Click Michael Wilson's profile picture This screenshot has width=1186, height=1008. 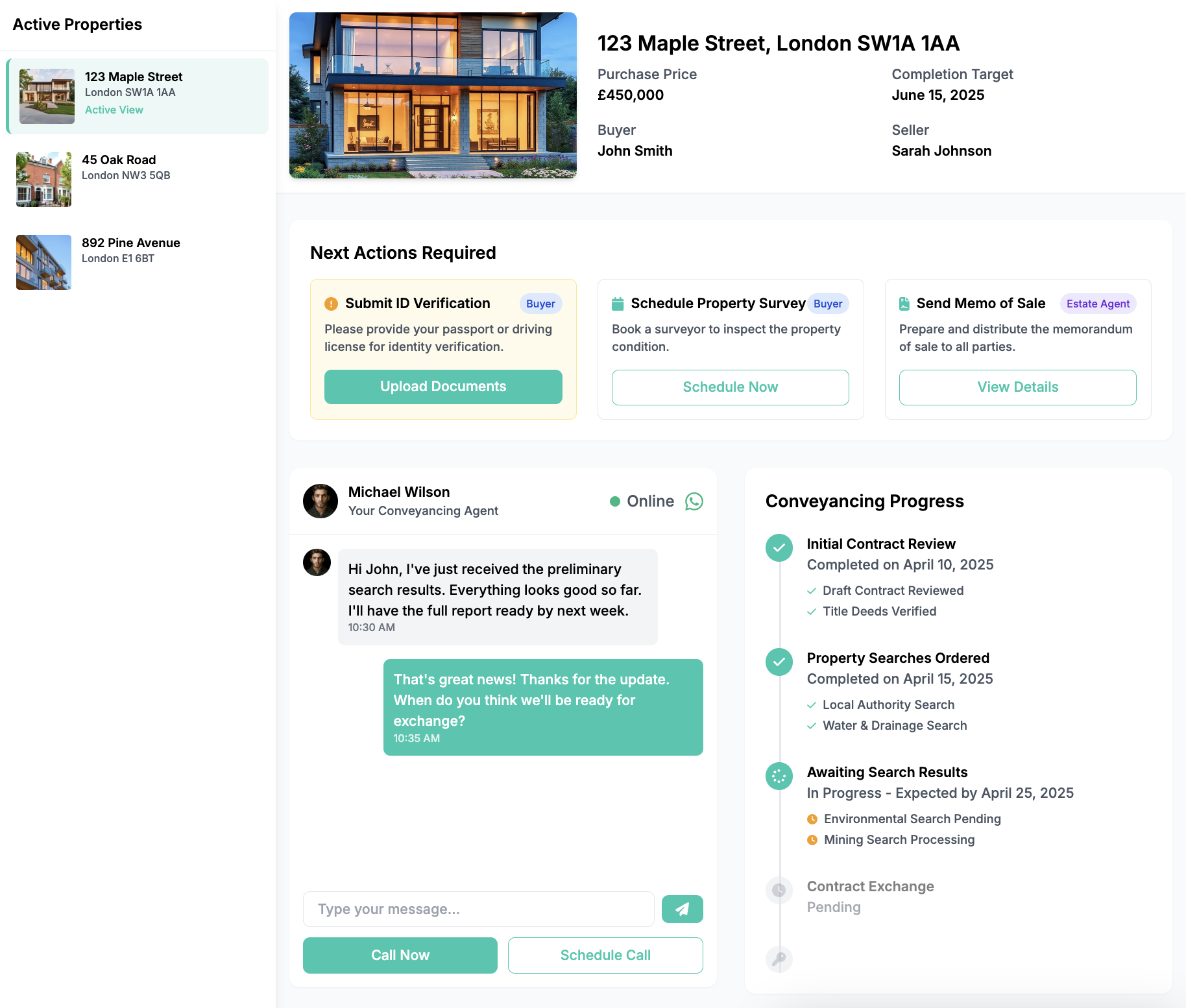click(x=320, y=501)
